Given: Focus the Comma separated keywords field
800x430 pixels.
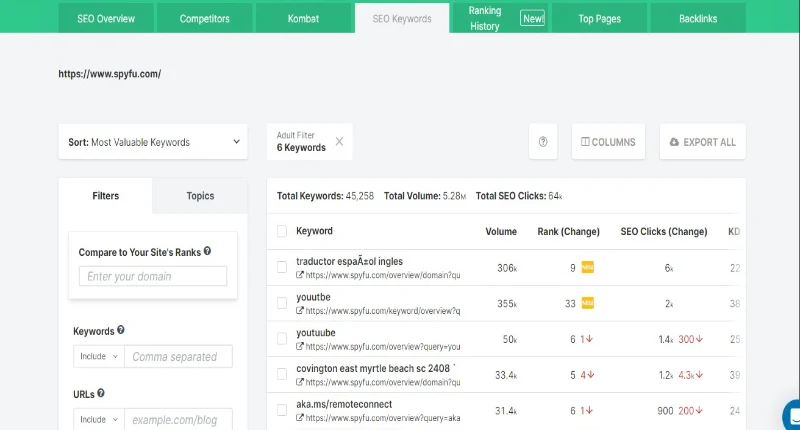Looking at the screenshot, I should click(x=179, y=356).
